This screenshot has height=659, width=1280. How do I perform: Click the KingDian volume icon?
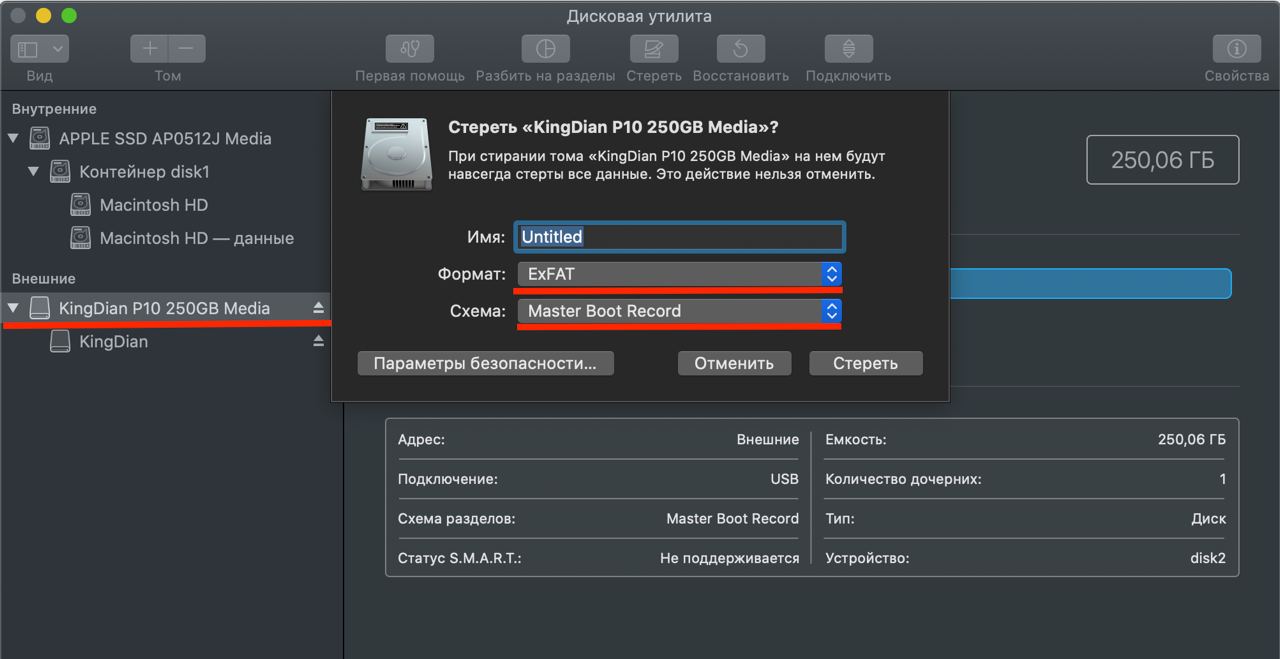60,341
